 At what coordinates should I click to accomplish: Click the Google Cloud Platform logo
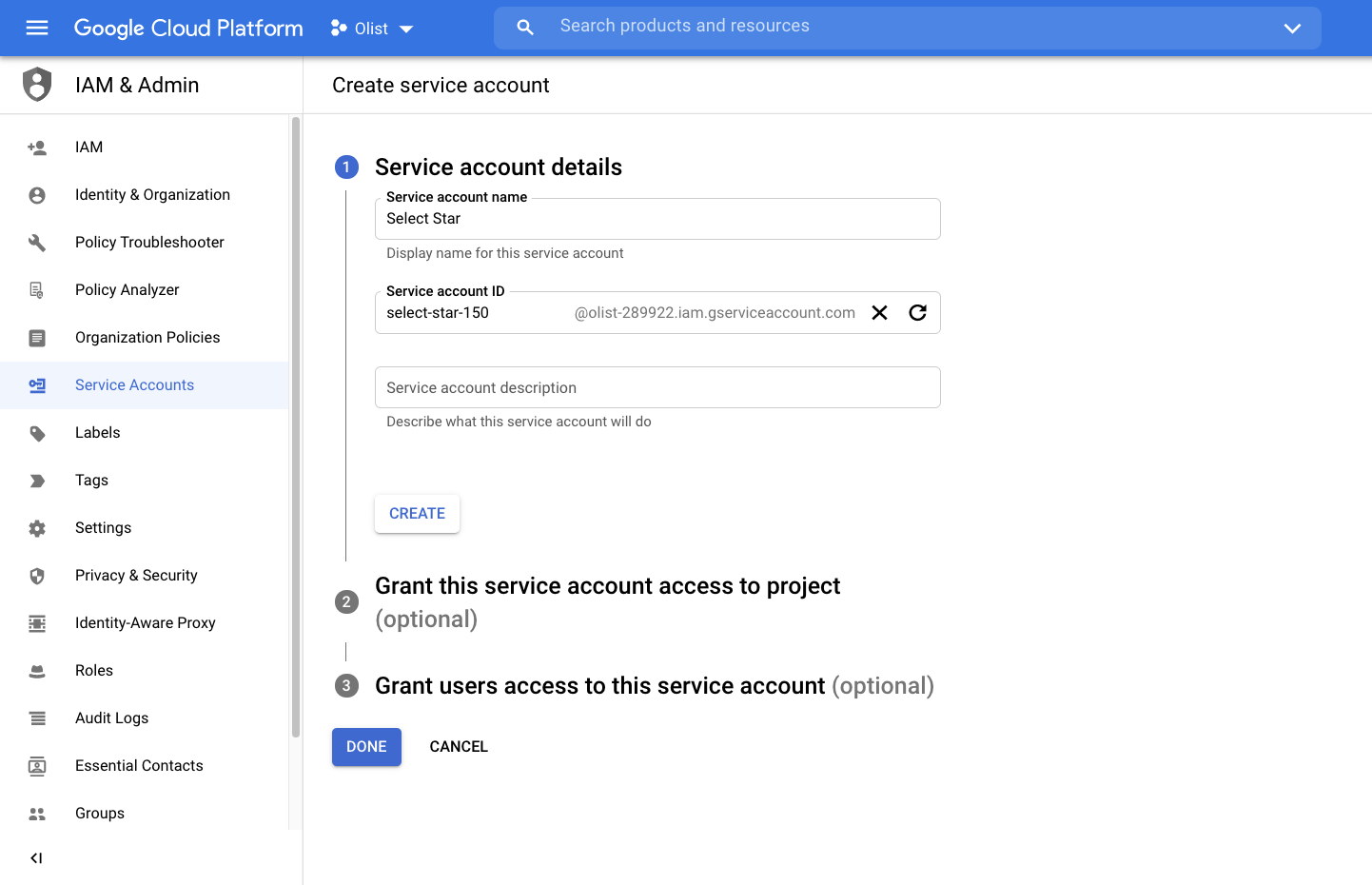pos(188,29)
